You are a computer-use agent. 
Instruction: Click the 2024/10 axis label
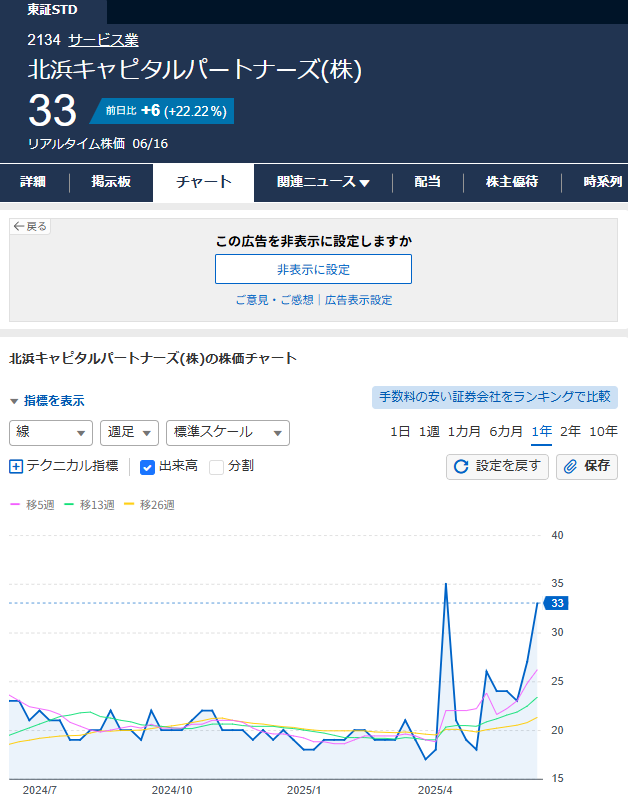[x=172, y=790]
